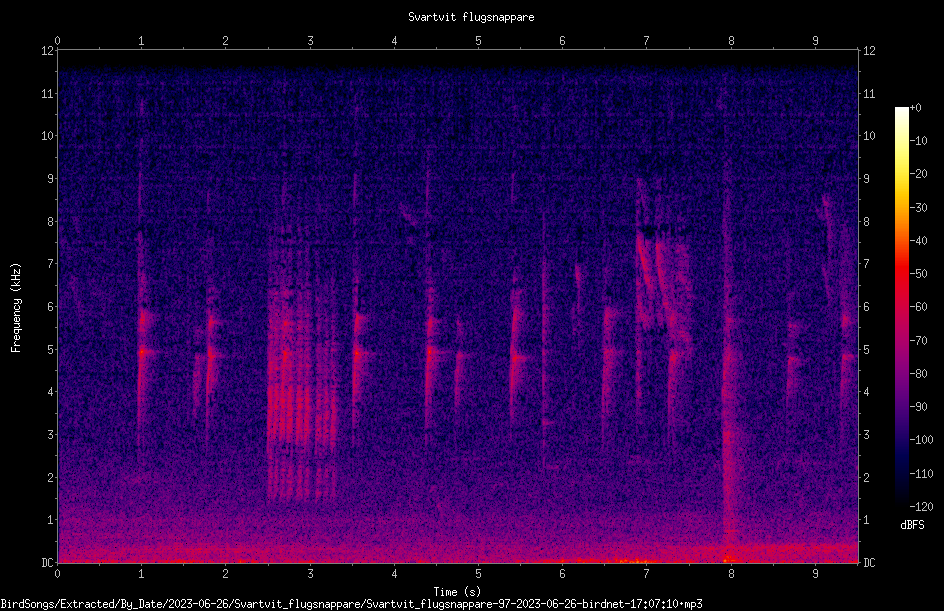Screen dimensions: 944x611
Task: Click the '-110' color scale label
Action: [x=922, y=474]
